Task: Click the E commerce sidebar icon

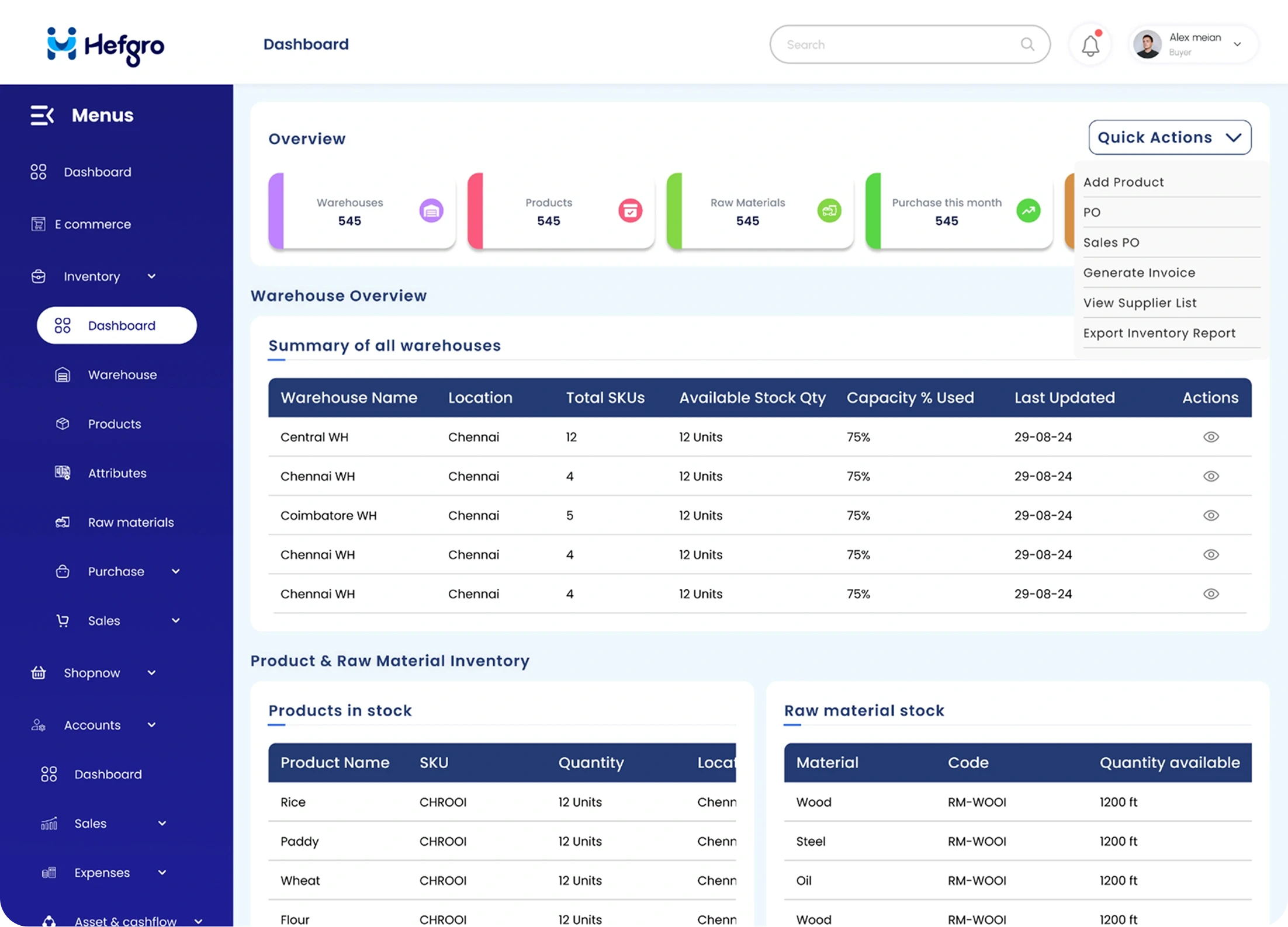Action: tap(38, 224)
